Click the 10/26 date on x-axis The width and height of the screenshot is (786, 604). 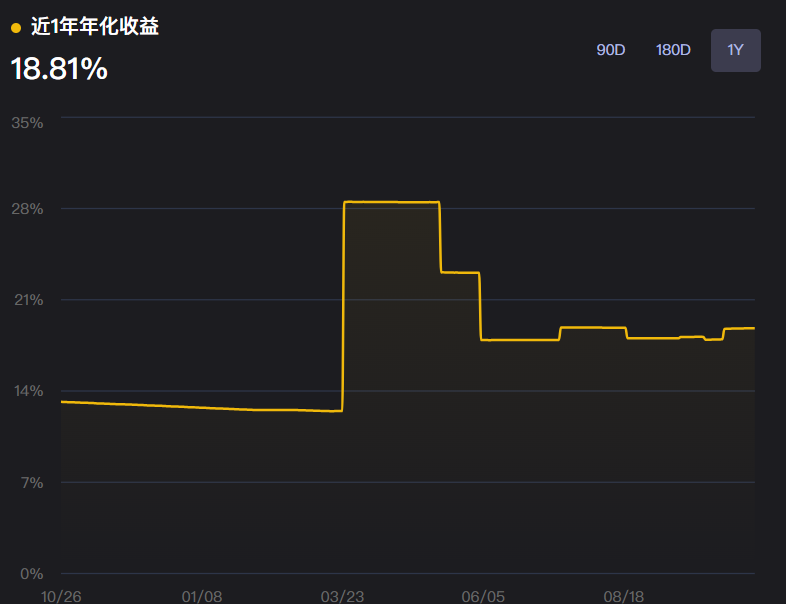60,596
